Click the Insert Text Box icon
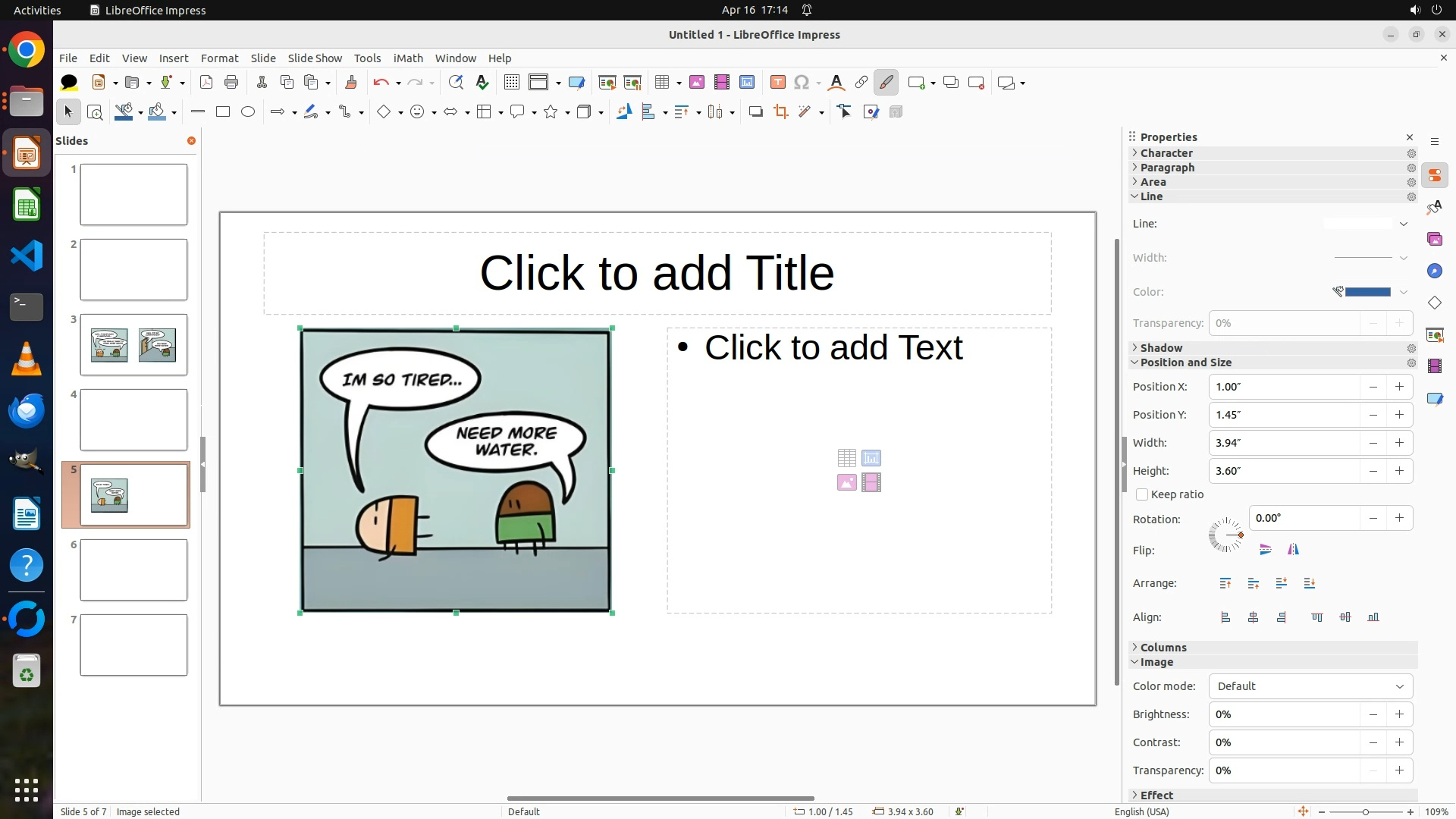Image resolution: width=1456 pixels, height=819 pixels. [777, 83]
